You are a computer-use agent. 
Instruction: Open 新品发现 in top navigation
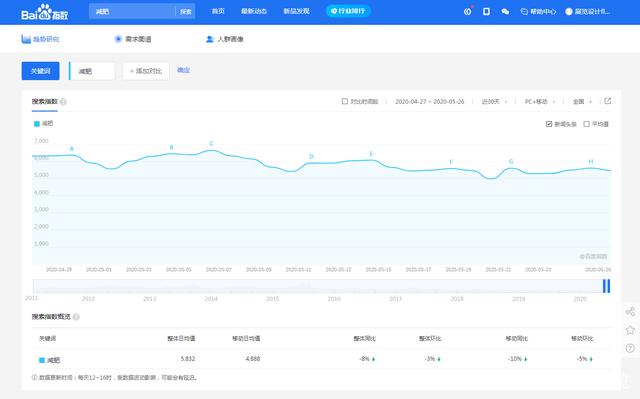(x=296, y=11)
